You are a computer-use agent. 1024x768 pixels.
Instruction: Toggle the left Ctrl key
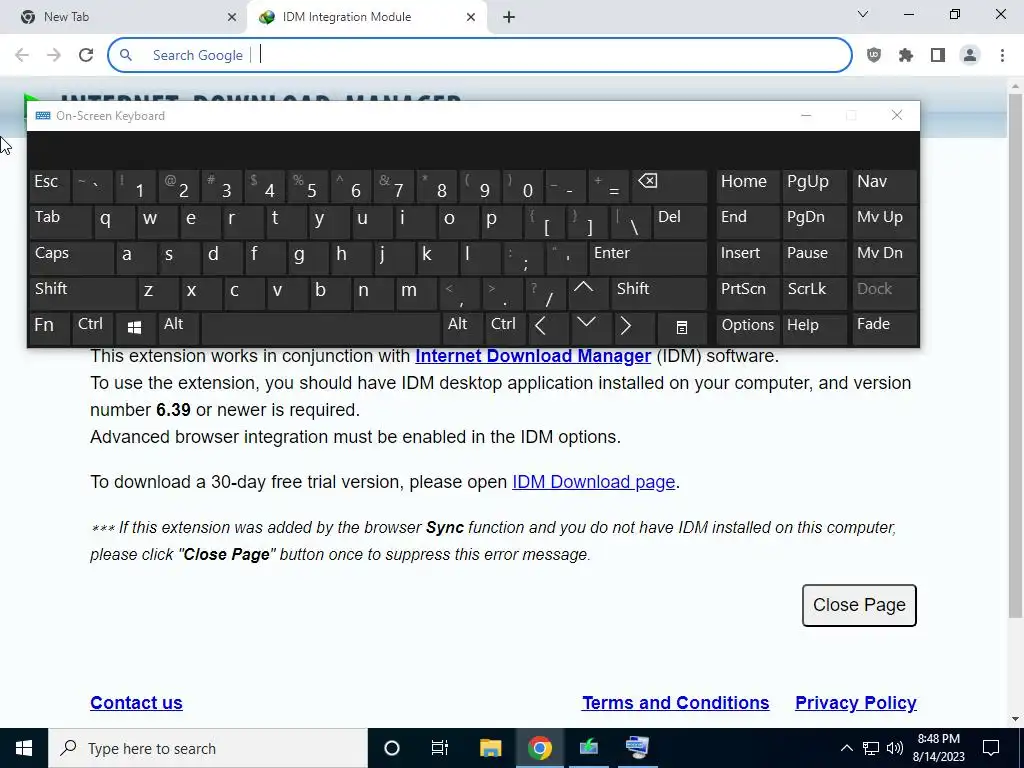pos(93,328)
